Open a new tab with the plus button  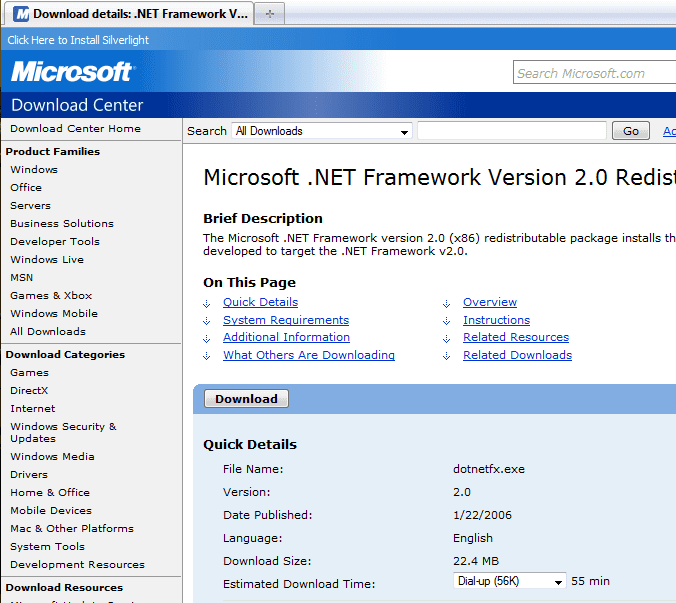270,14
